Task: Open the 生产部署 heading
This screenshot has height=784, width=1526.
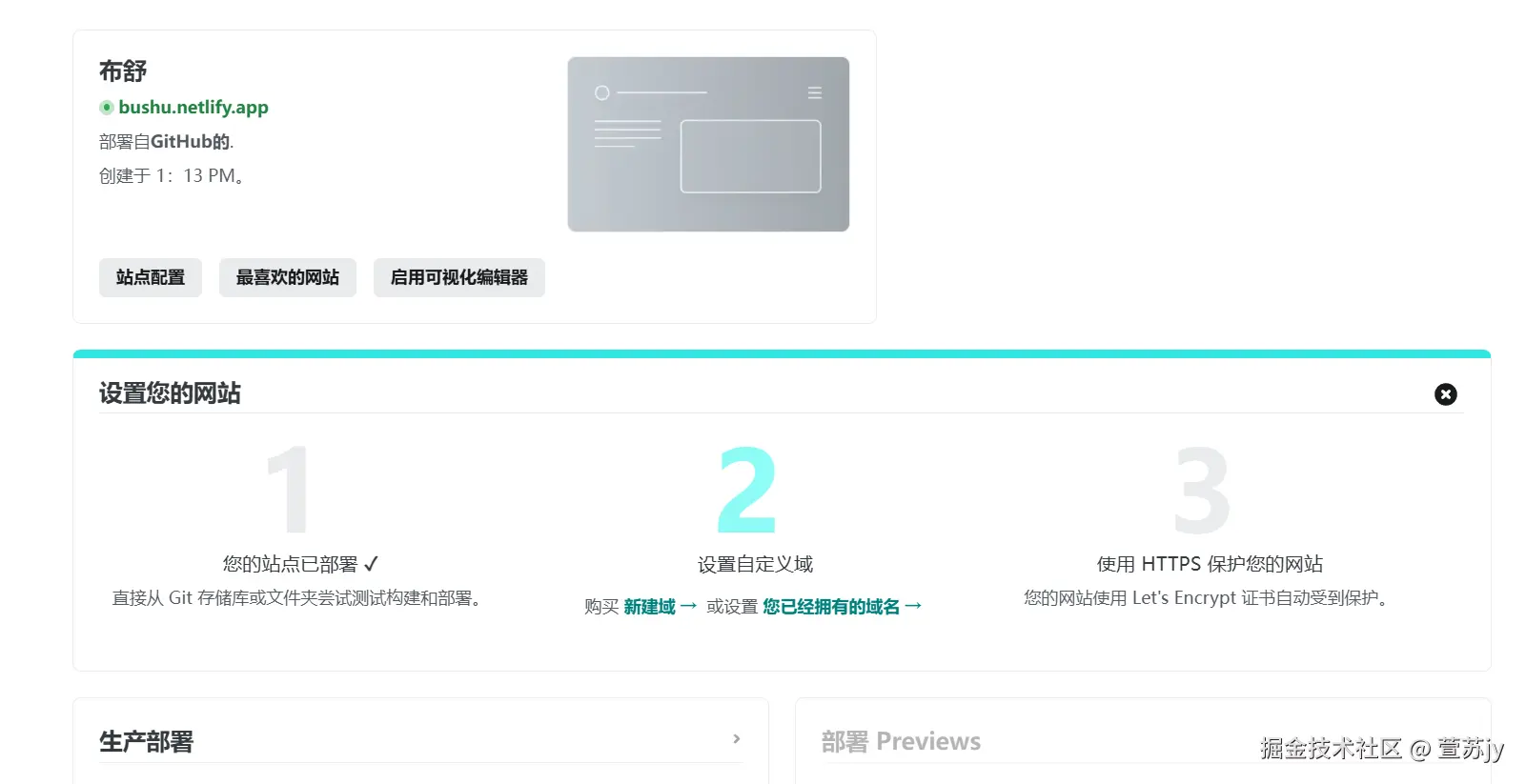Action: point(147,742)
